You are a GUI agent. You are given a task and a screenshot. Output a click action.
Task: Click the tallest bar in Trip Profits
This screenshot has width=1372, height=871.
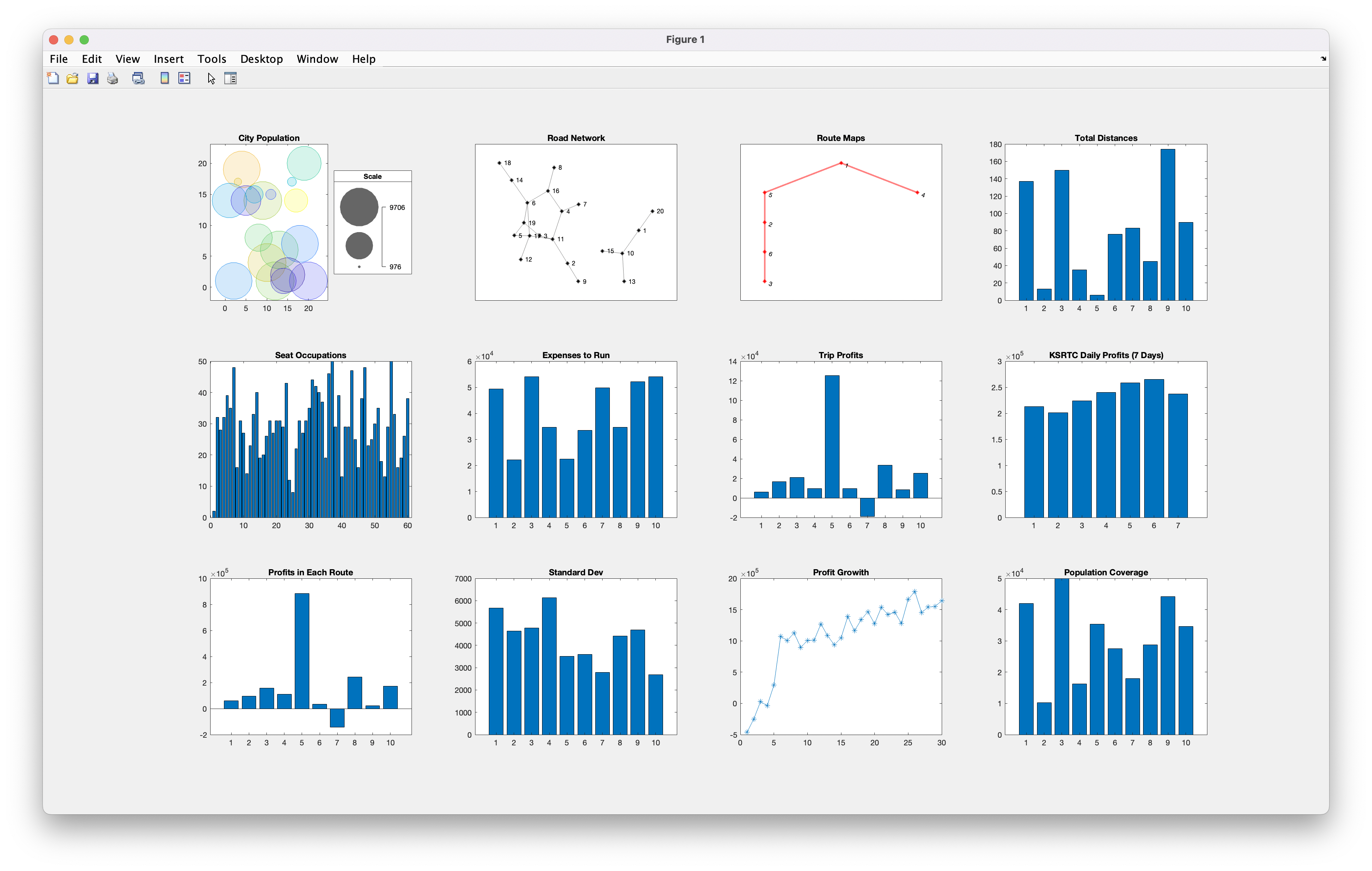tap(831, 436)
